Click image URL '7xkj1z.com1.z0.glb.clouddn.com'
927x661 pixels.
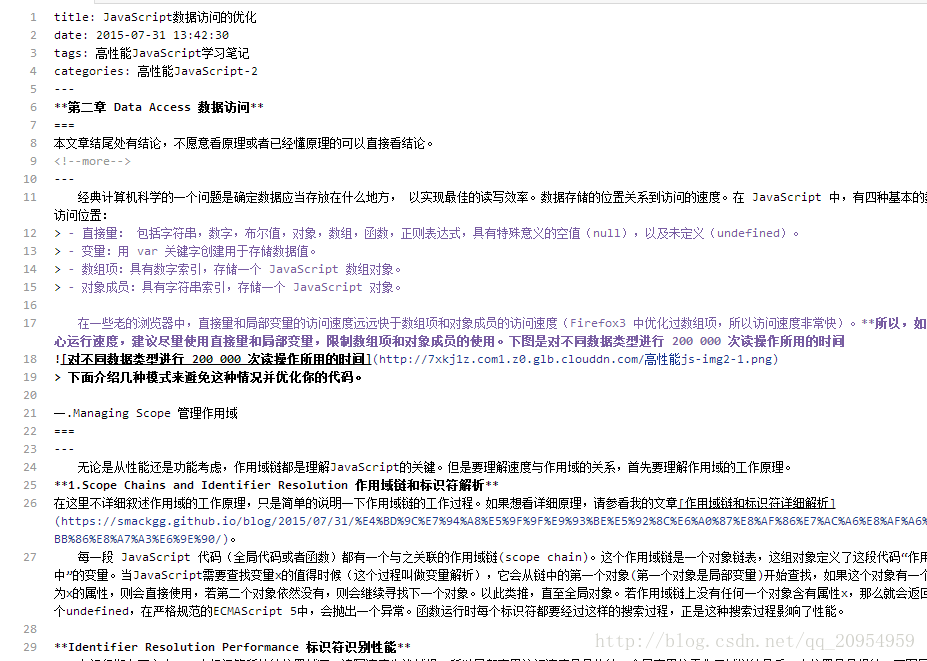click(510, 359)
